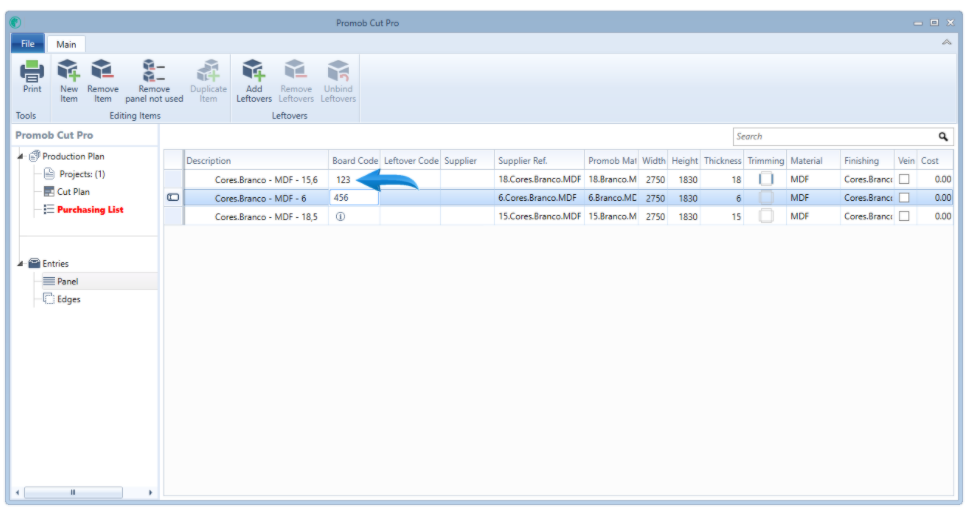The width and height of the screenshot is (969, 507).
Task: Sort by Board Code column header
Action: point(354,161)
